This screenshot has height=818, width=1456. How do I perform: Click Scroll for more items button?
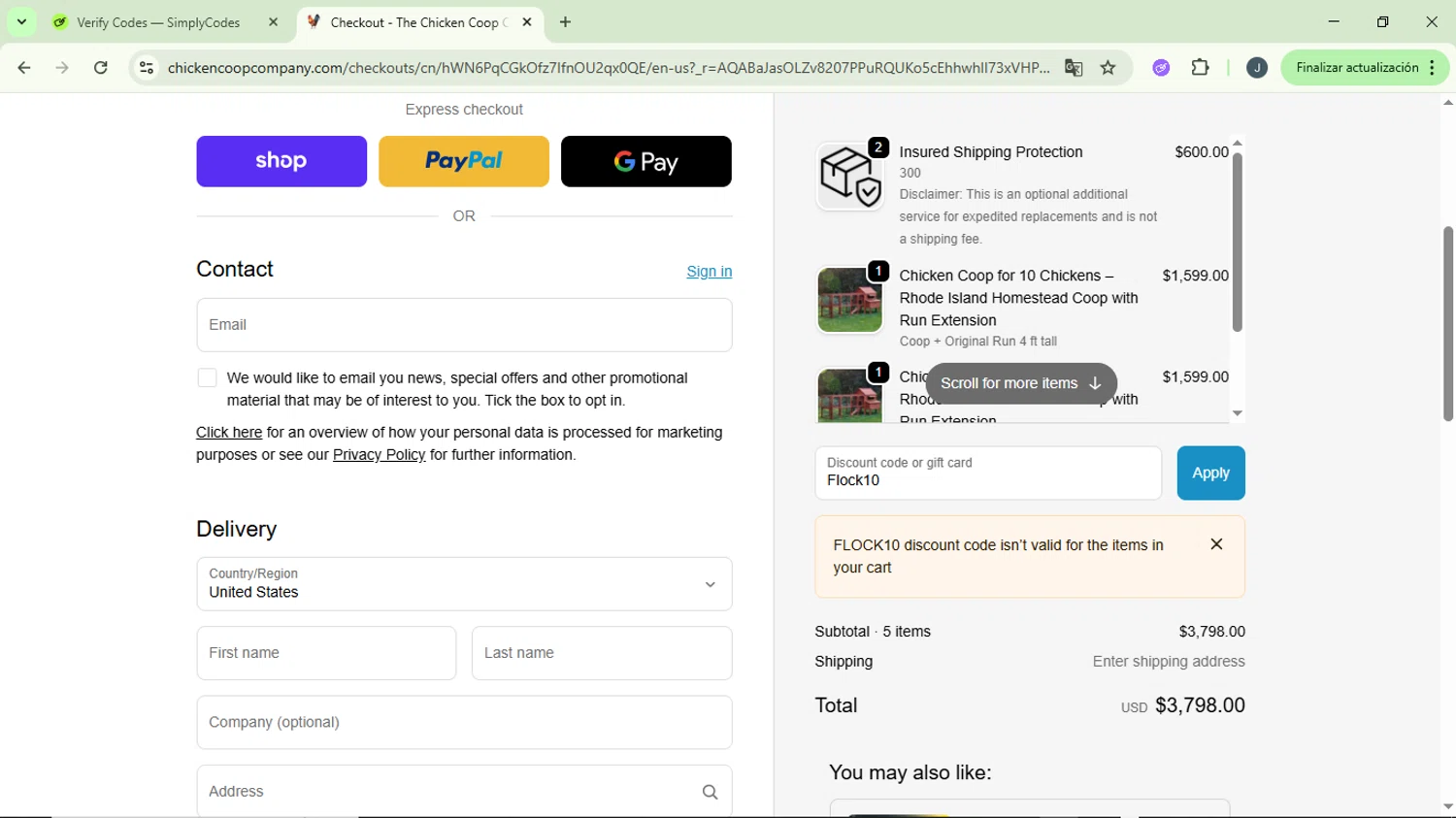point(1021,383)
